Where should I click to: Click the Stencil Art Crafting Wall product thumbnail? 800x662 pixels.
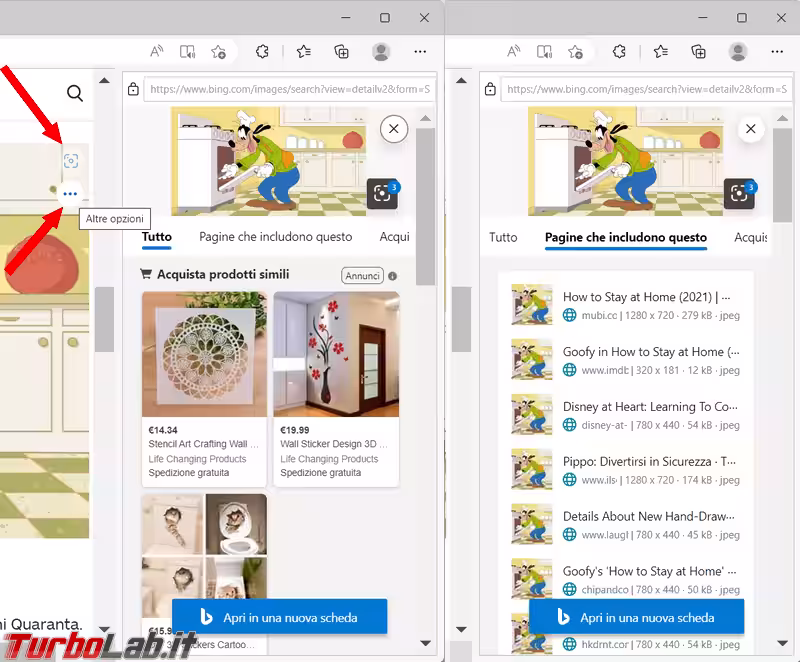(204, 354)
